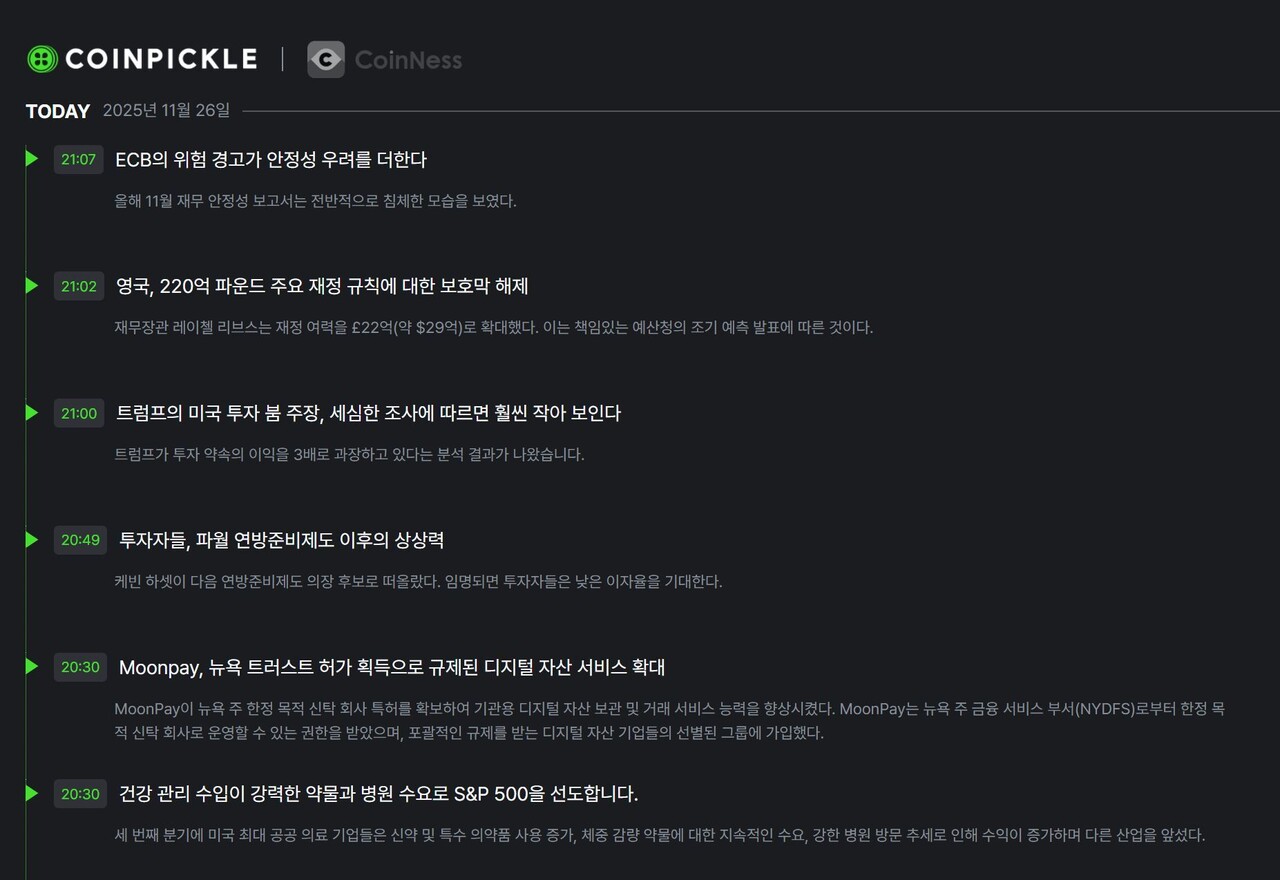Click the green marker beside the 파월 article
This screenshot has height=880, width=1280.
click(x=30, y=539)
